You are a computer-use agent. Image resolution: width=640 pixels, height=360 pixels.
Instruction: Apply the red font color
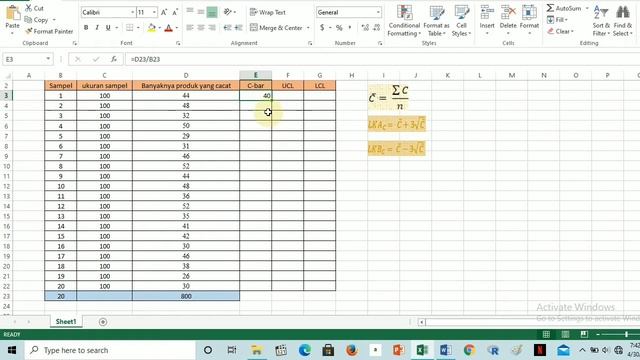point(169,28)
